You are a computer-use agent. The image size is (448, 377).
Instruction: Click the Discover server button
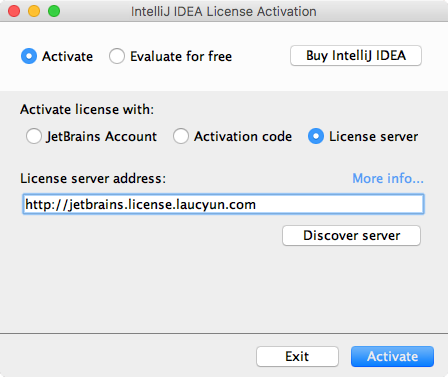tap(351, 236)
